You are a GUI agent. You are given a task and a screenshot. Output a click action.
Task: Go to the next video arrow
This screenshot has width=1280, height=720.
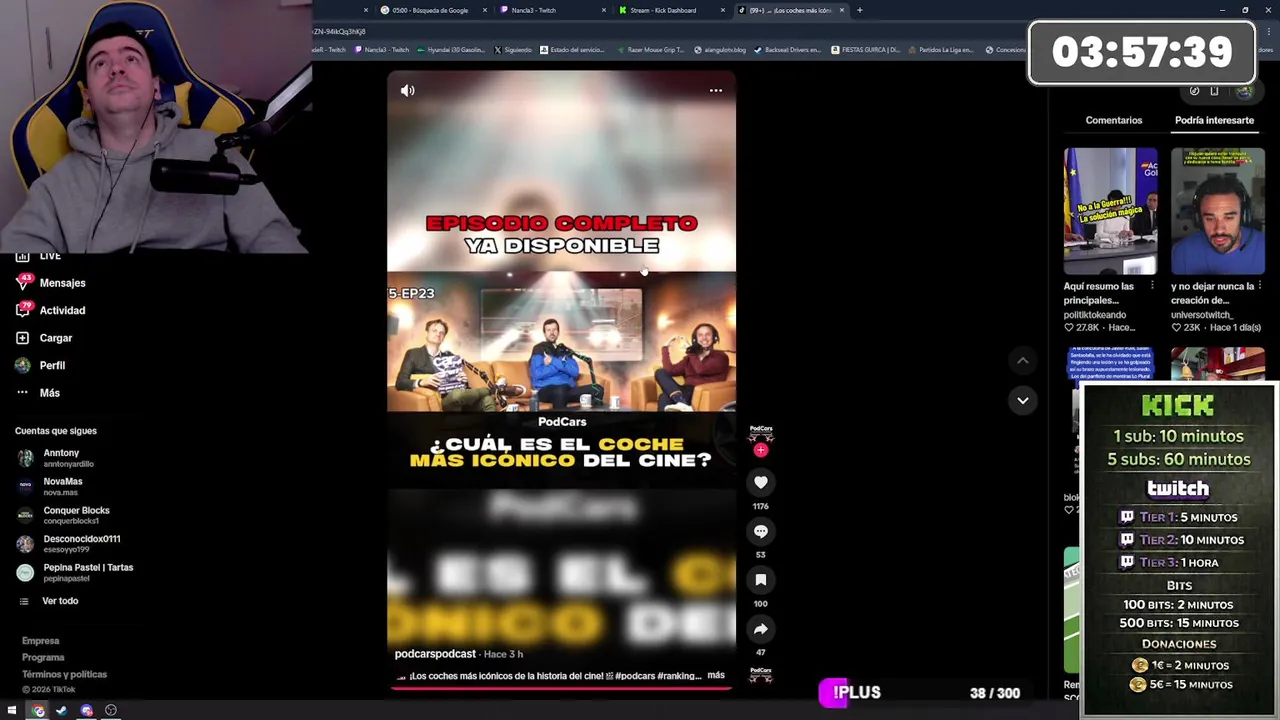point(1023,400)
